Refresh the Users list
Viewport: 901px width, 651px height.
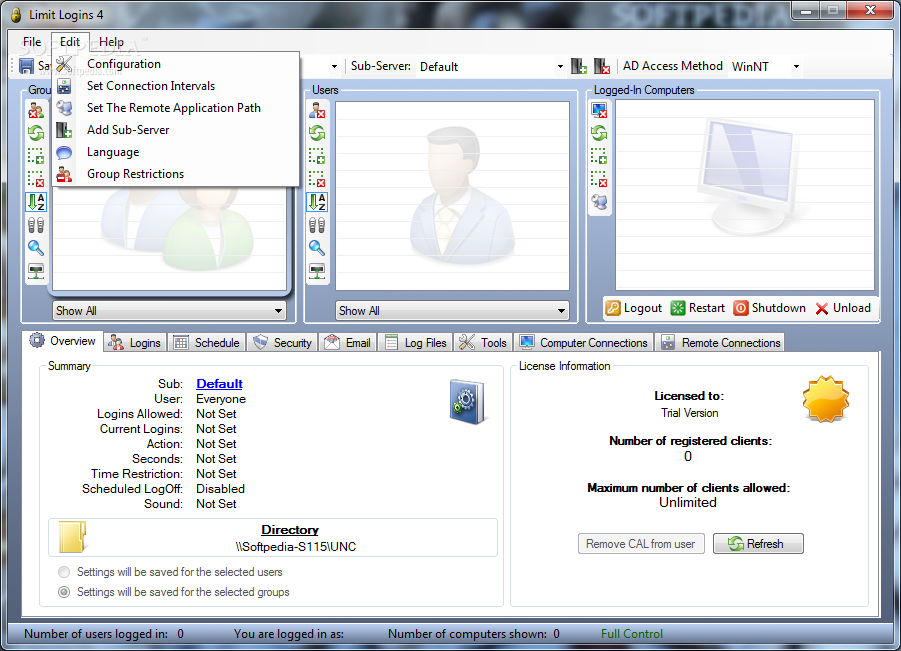(317, 133)
